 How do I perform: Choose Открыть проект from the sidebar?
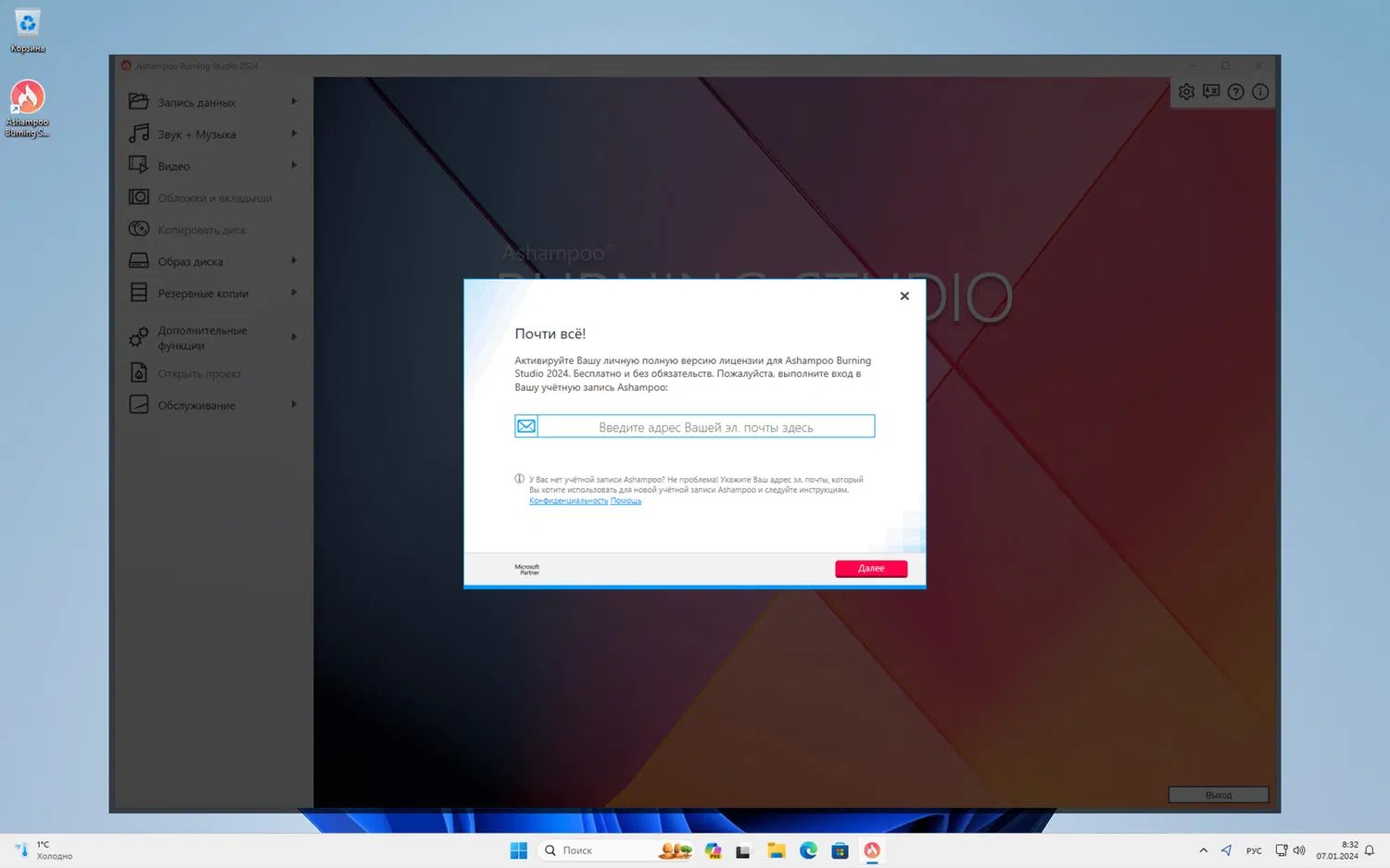214,372
